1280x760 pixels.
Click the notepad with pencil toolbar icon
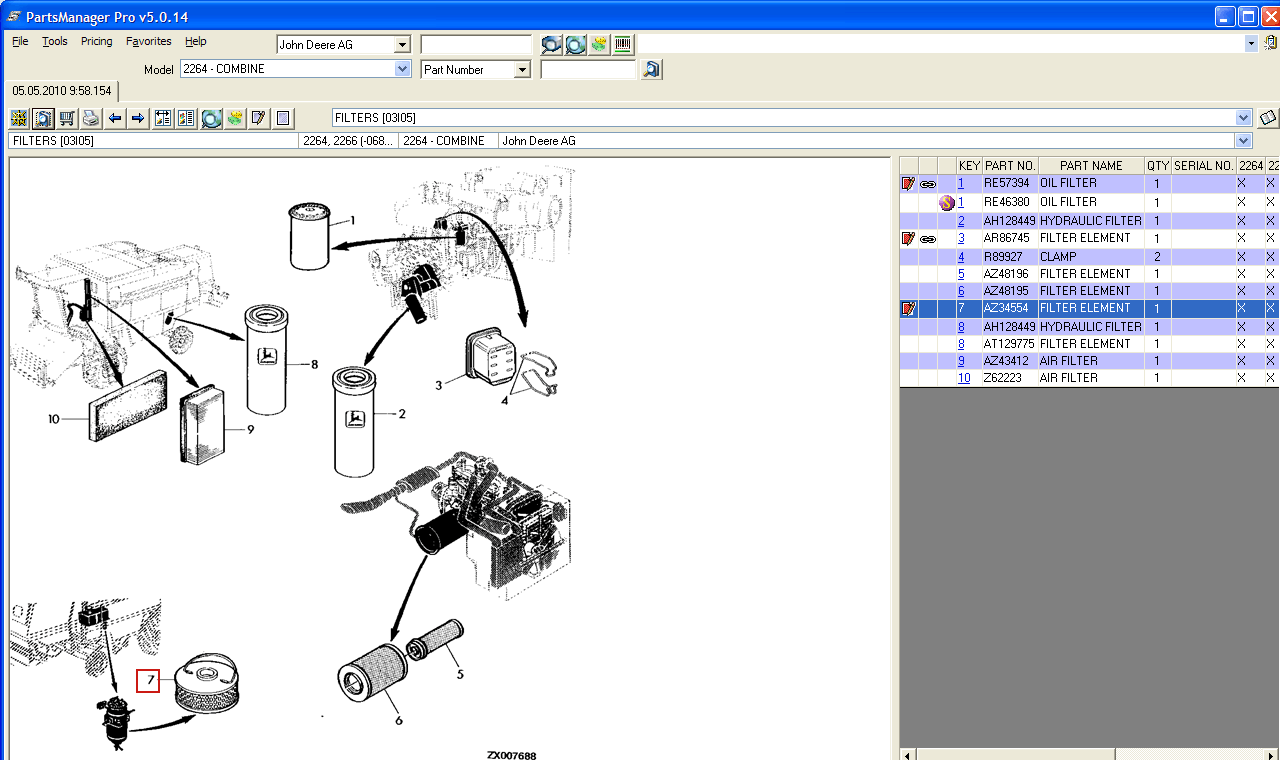[258, 118]
